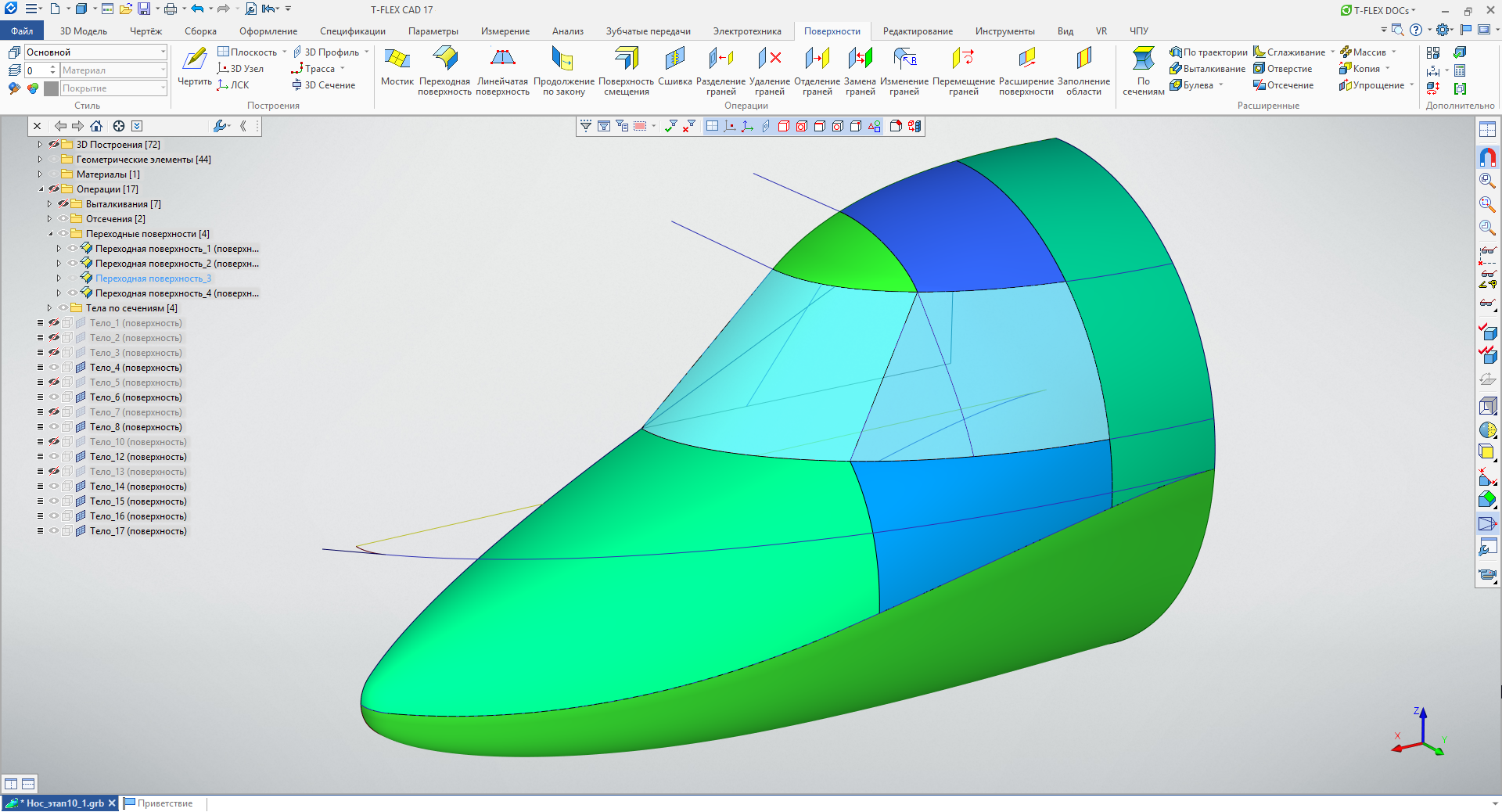1502x812 pixels.
Task: Switch to the Сборка ribbon tab
Action: [200, 31]
